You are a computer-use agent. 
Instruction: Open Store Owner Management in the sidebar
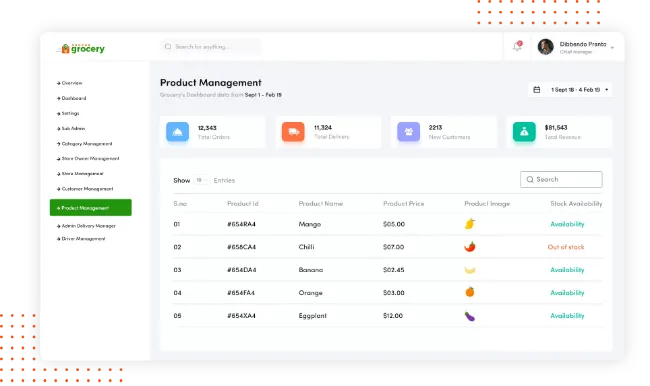[88, 158]
